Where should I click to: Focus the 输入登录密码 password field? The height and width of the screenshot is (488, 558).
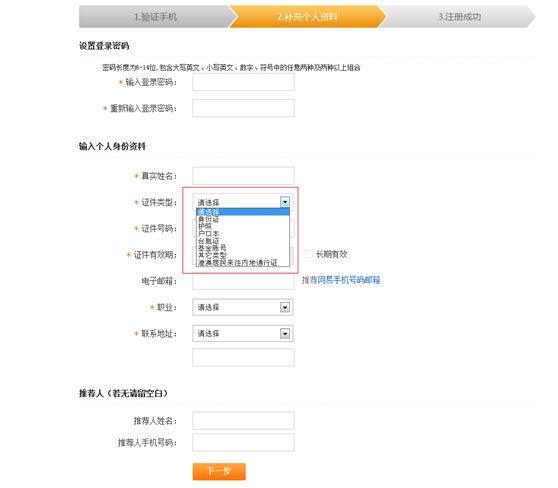243,82
